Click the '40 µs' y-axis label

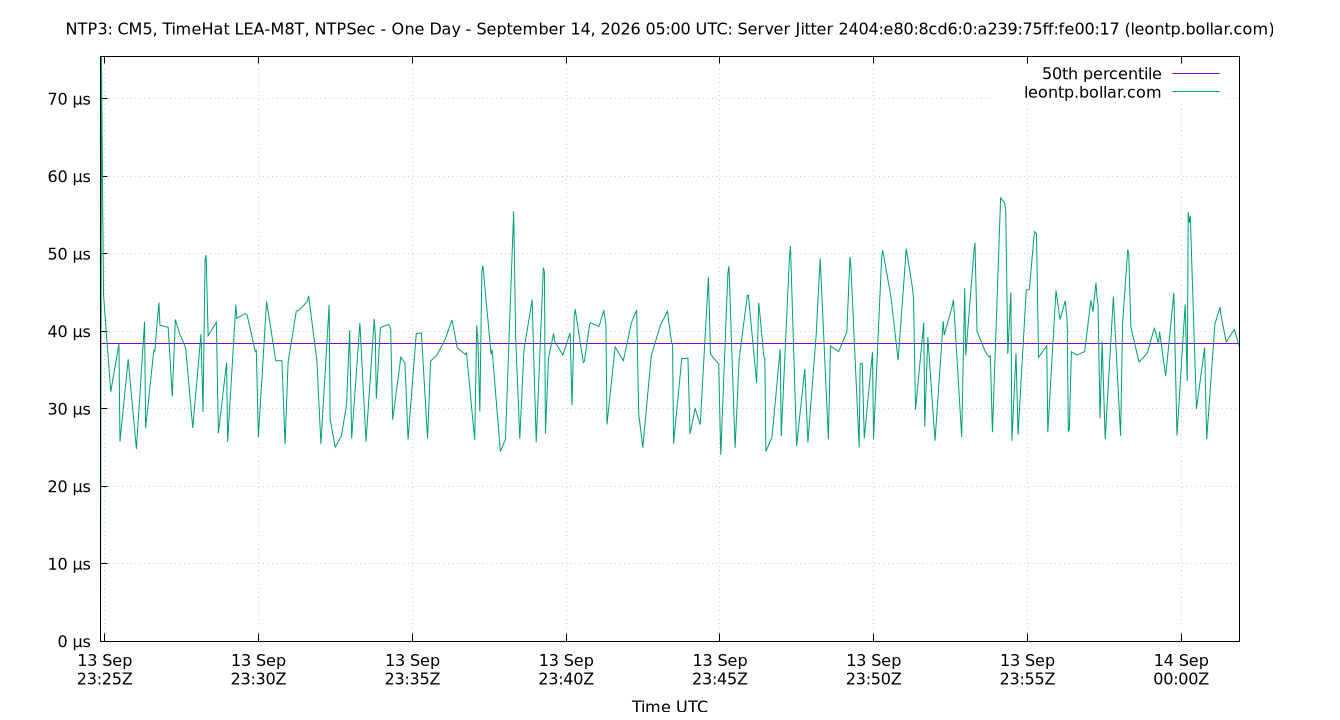[x=68, y=332]
